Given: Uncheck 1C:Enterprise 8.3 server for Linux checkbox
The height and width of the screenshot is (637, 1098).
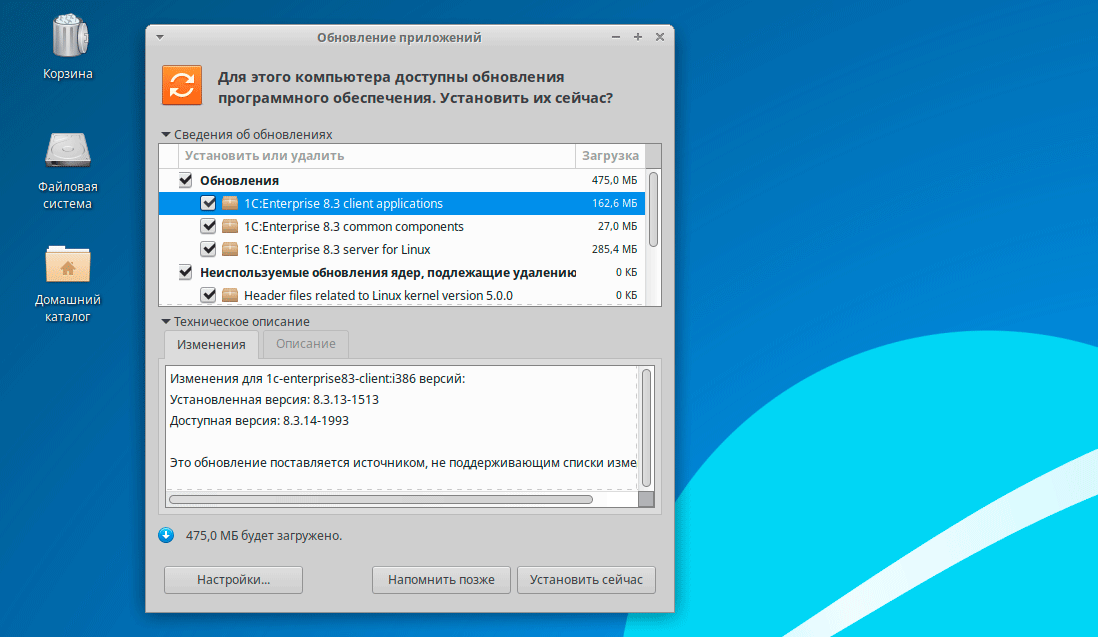Looking at the screenshot, I should click(x=208, y=249).
